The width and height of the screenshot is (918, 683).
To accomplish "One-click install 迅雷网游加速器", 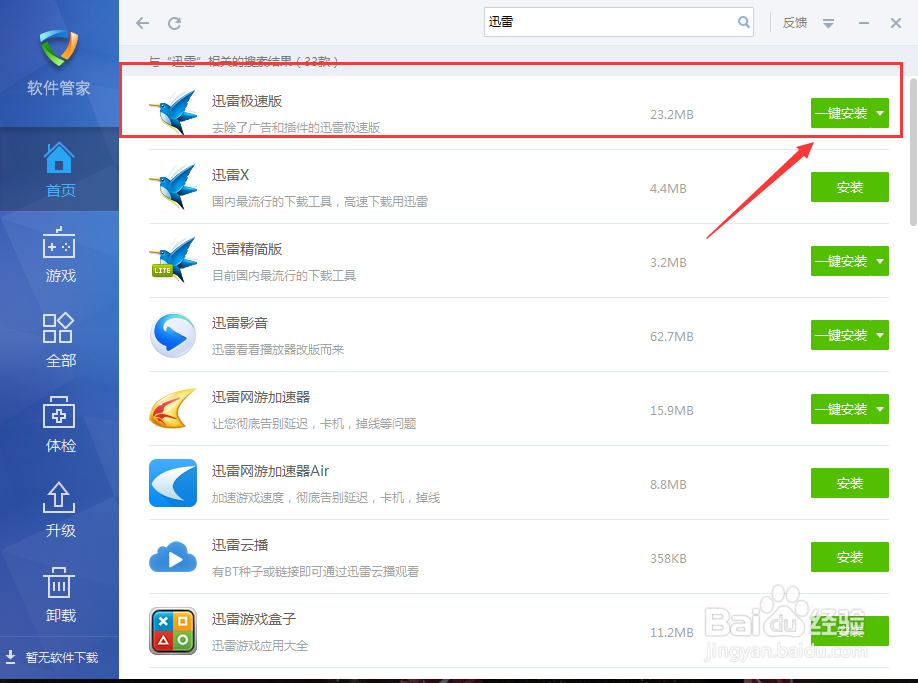I will (x=841, y=409).
